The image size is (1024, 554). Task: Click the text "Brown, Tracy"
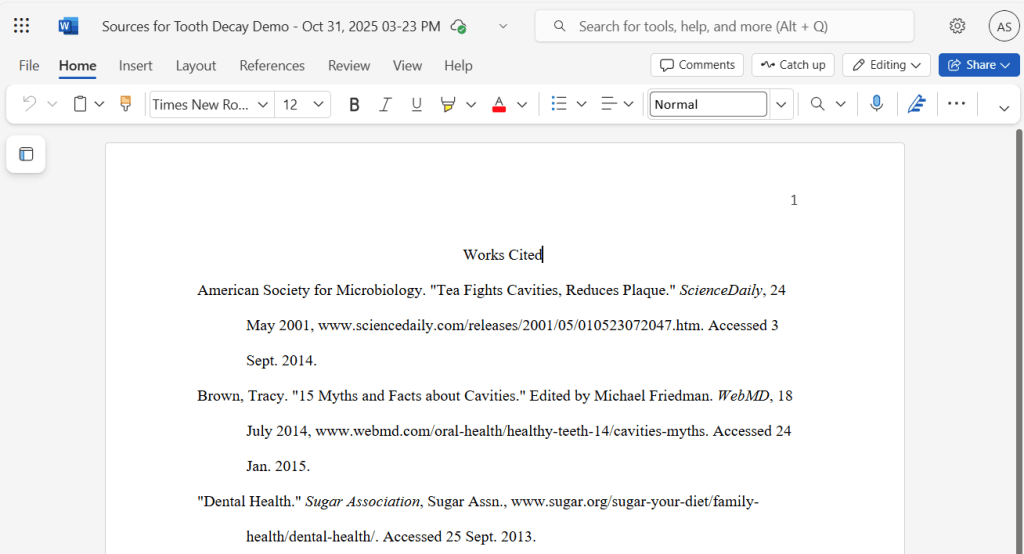(241, 396)
